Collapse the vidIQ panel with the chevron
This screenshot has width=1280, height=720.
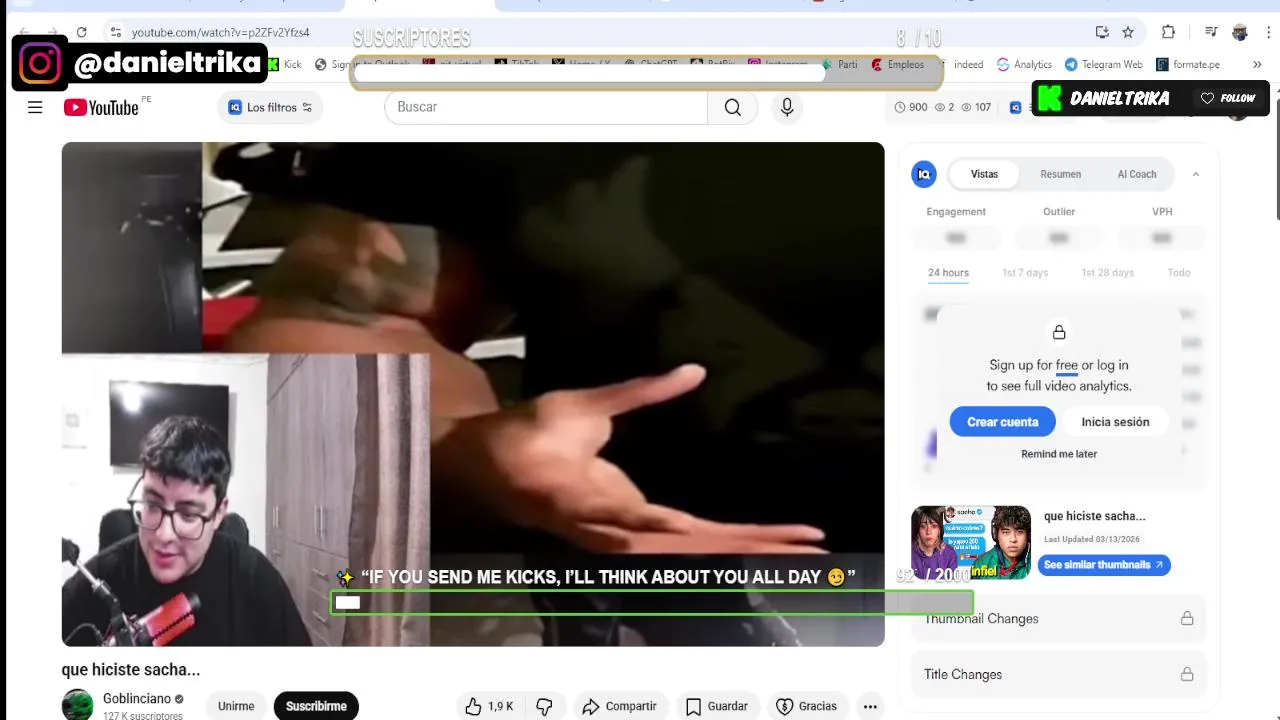click(1195, 174)
